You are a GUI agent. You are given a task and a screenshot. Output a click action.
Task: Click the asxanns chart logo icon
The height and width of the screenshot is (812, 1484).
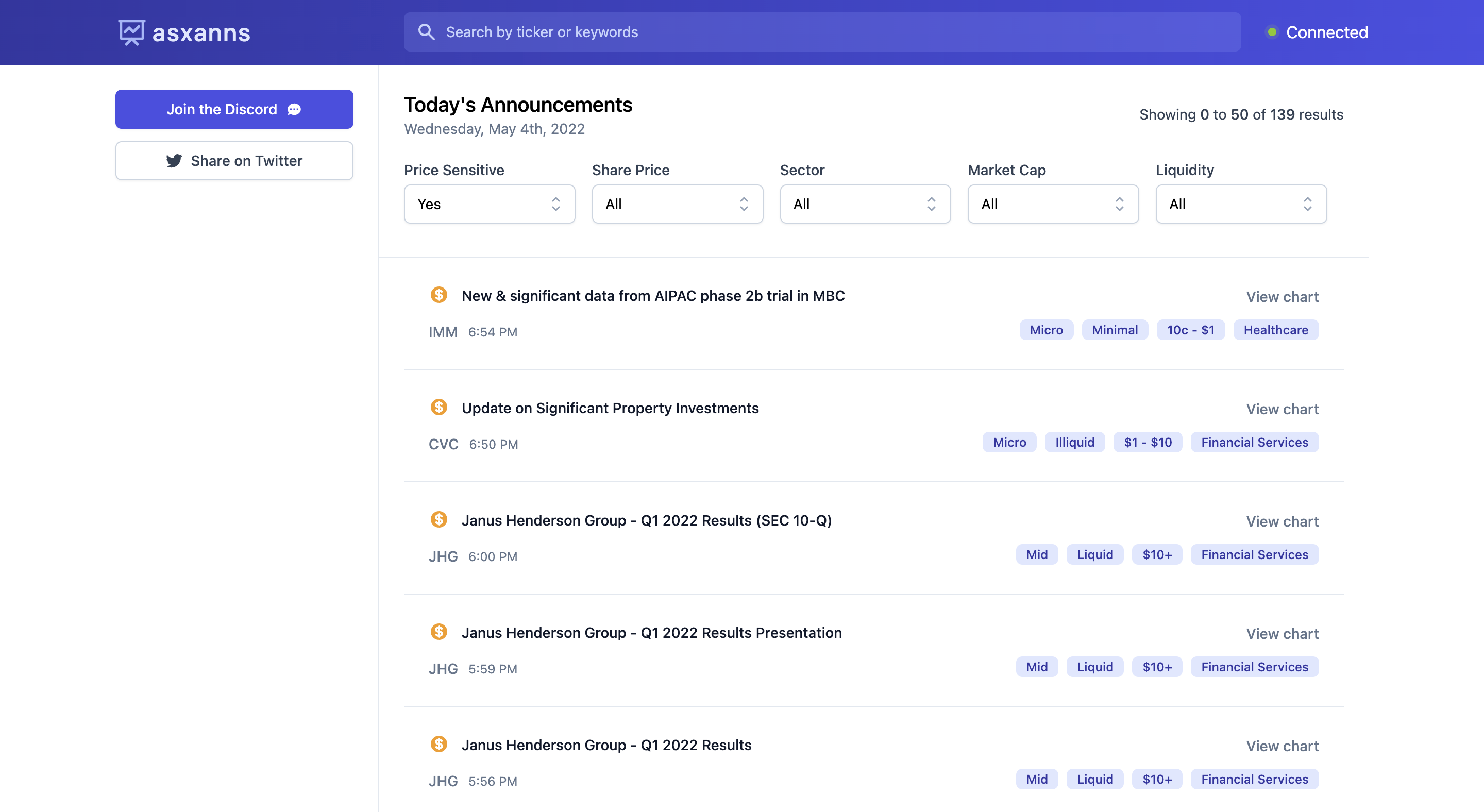[131, 32]
